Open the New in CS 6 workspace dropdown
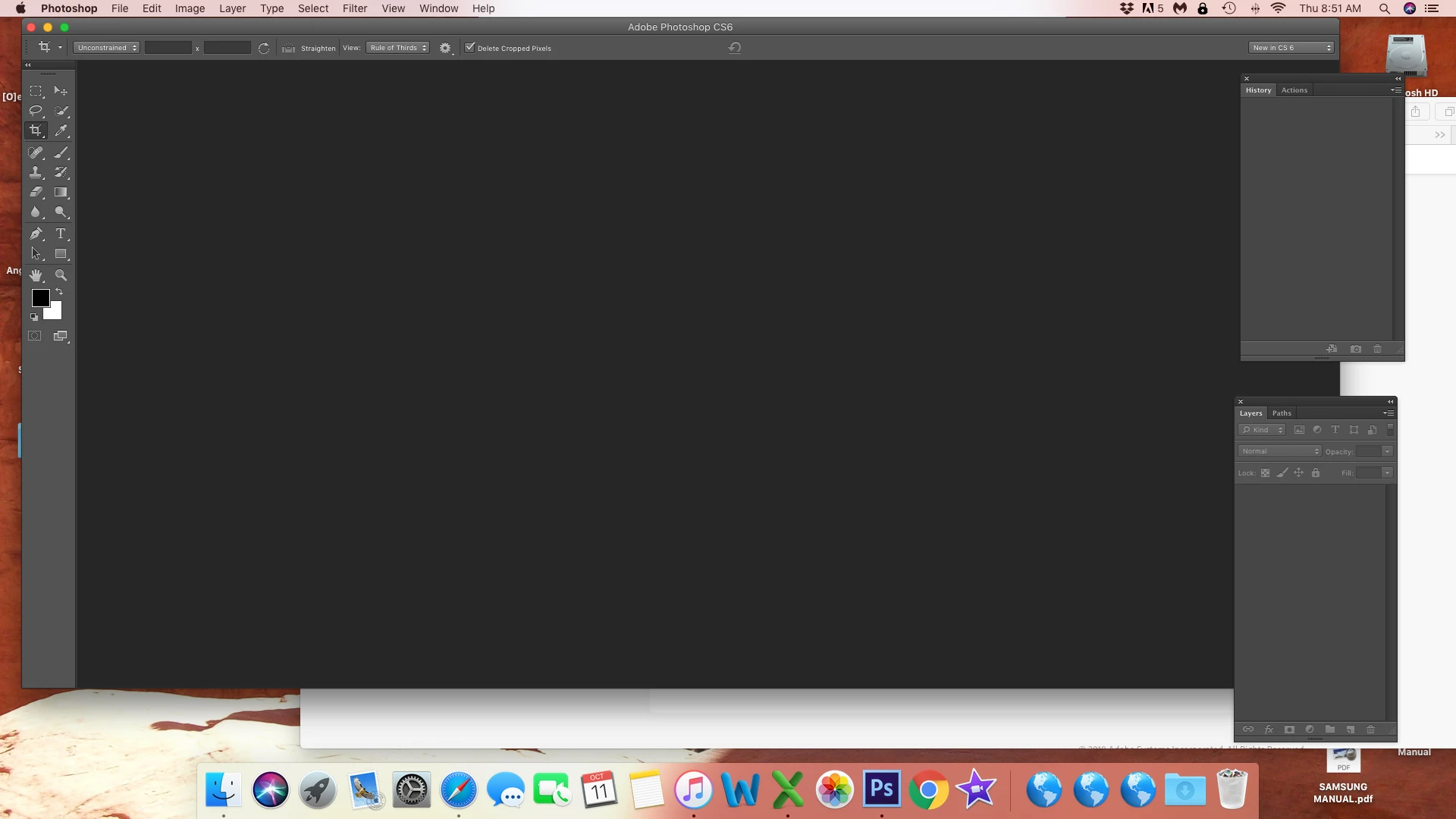This screenshot has height=819, width=1456. coord(1291,48)
